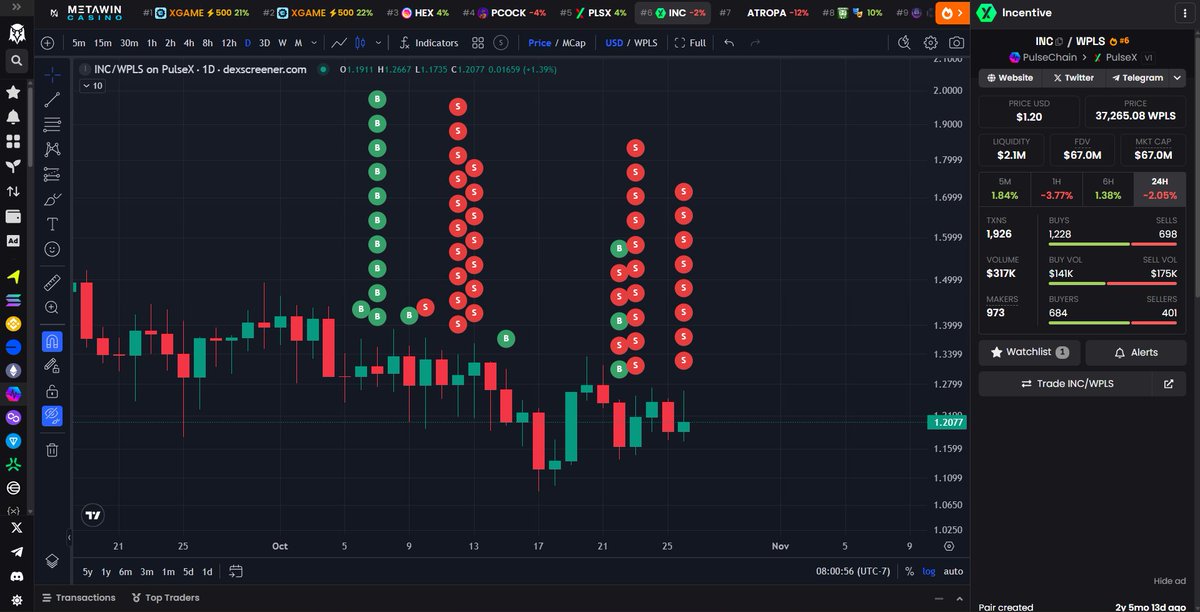Open candlestick chart style selector
This screenshot has height=612, width=1200.
362,43
